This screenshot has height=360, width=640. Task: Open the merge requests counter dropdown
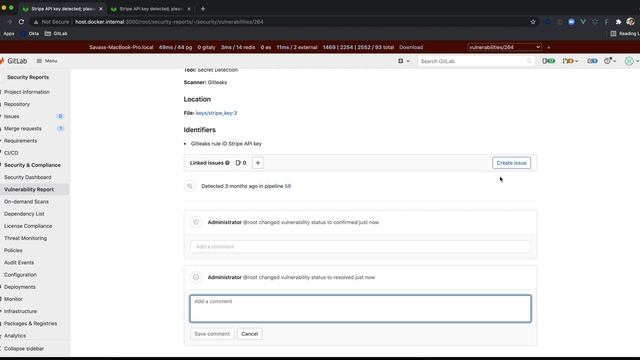point(570,61)
